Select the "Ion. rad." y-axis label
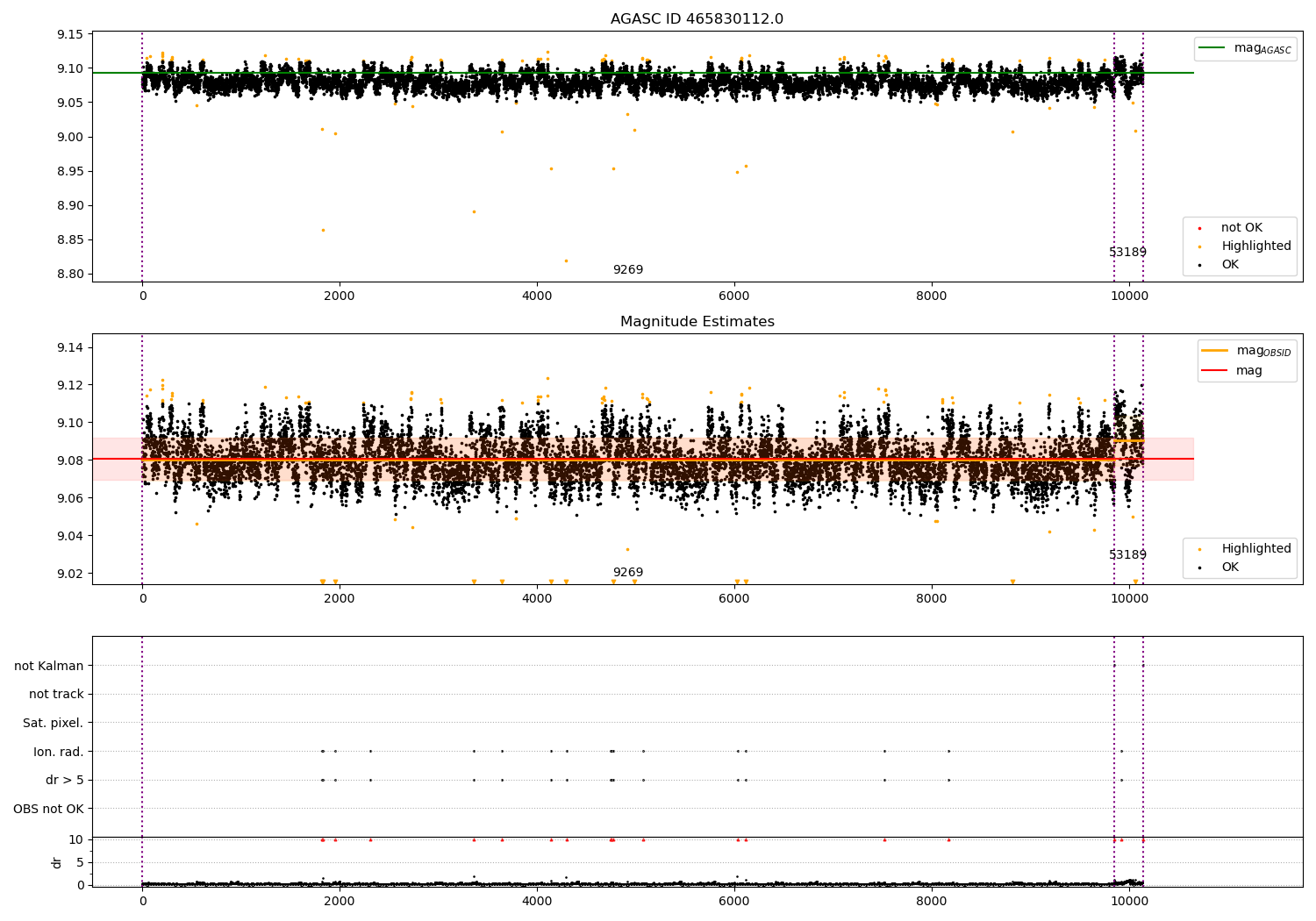 point(58,752)
